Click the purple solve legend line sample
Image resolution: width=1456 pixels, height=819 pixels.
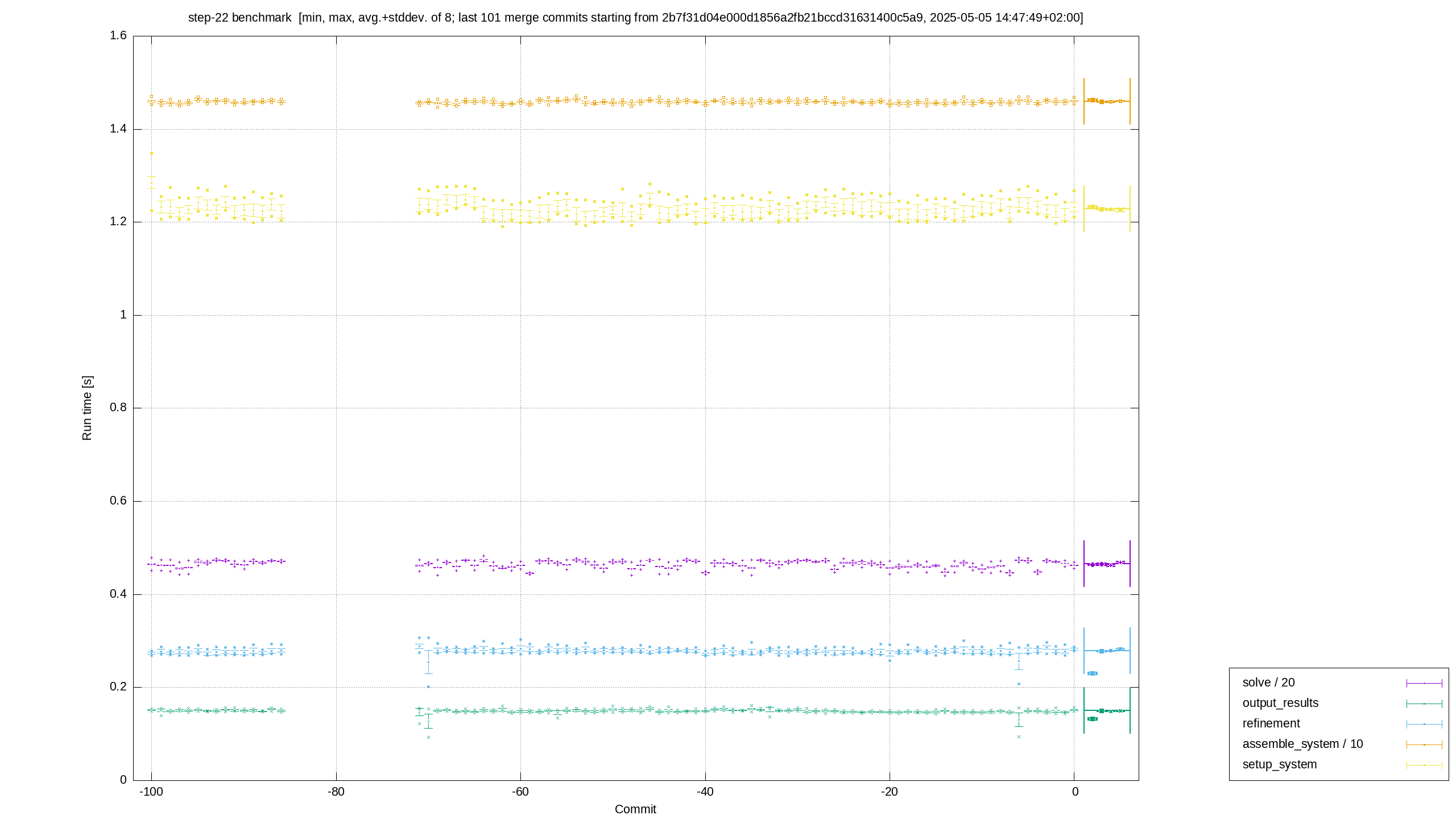click(1424, 683)
